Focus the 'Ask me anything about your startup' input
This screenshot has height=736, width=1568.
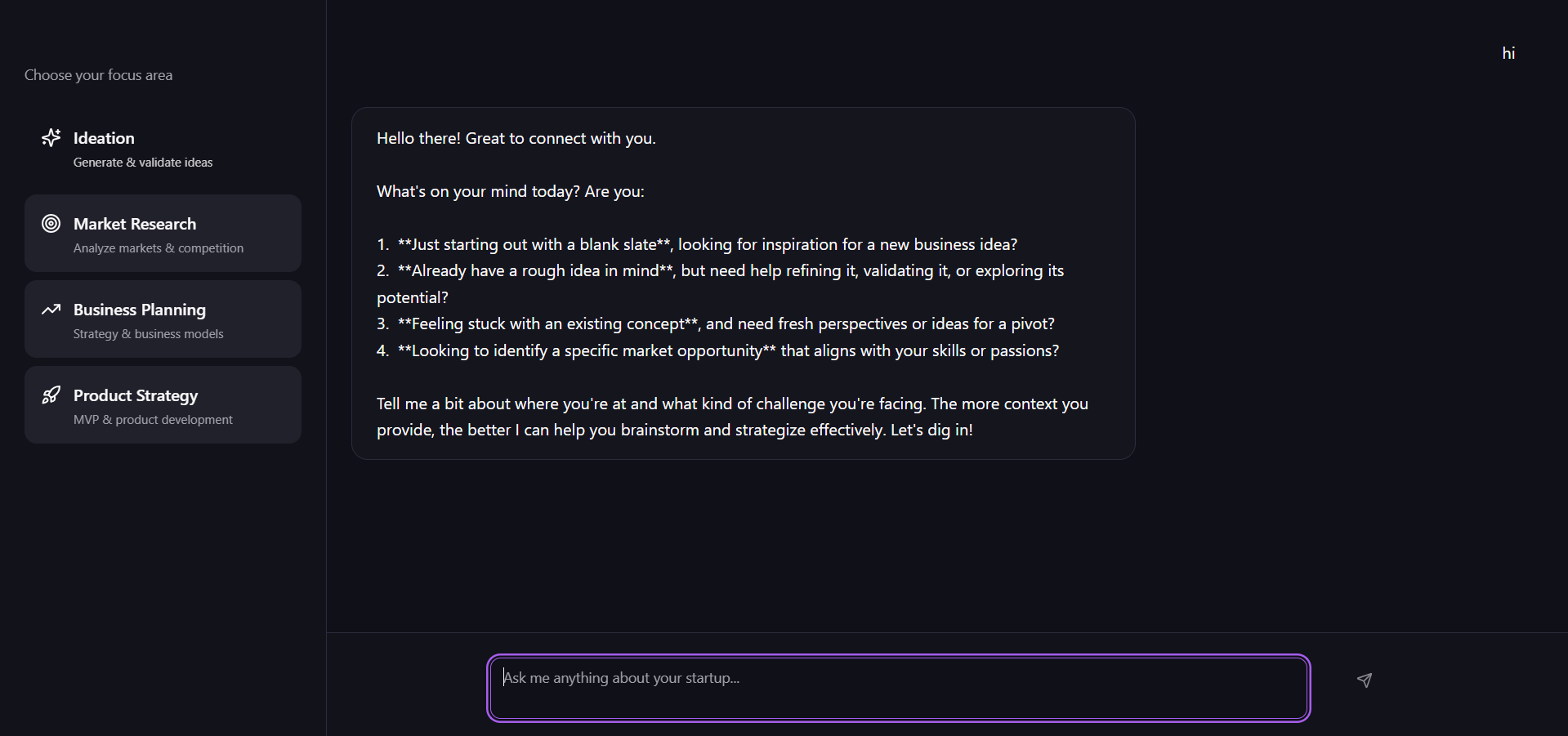[898, 688]
